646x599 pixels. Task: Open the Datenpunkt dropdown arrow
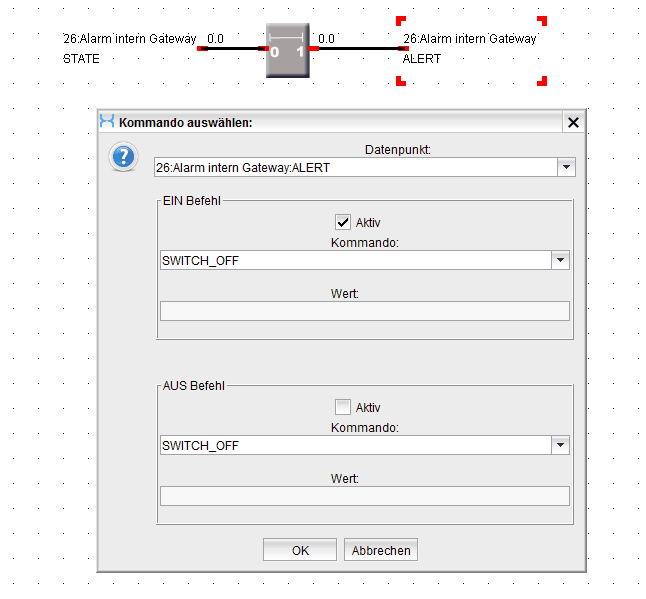(x=567, y=167)
